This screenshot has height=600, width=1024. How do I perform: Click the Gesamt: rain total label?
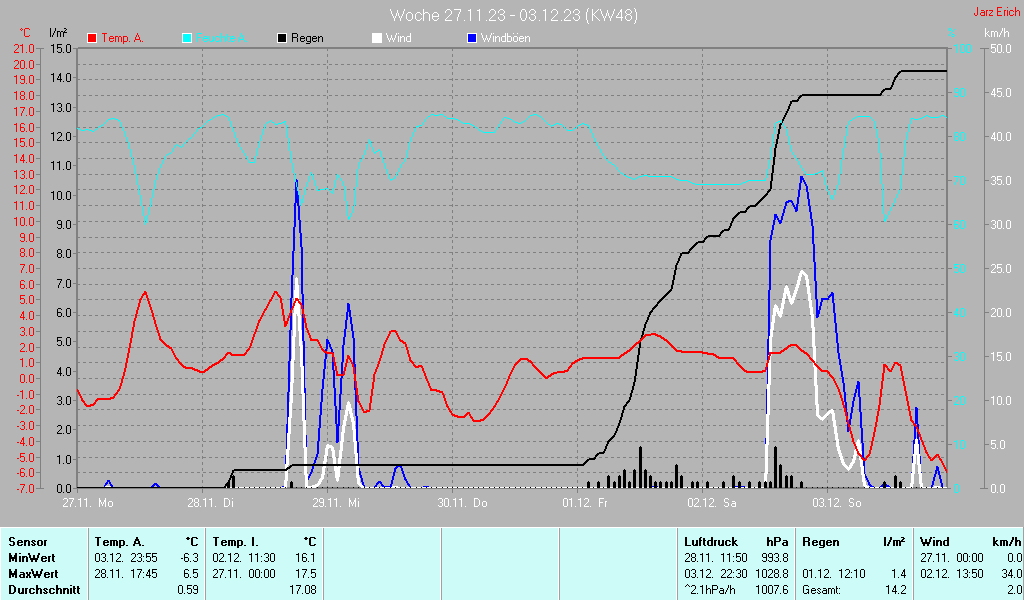[822, 590]
